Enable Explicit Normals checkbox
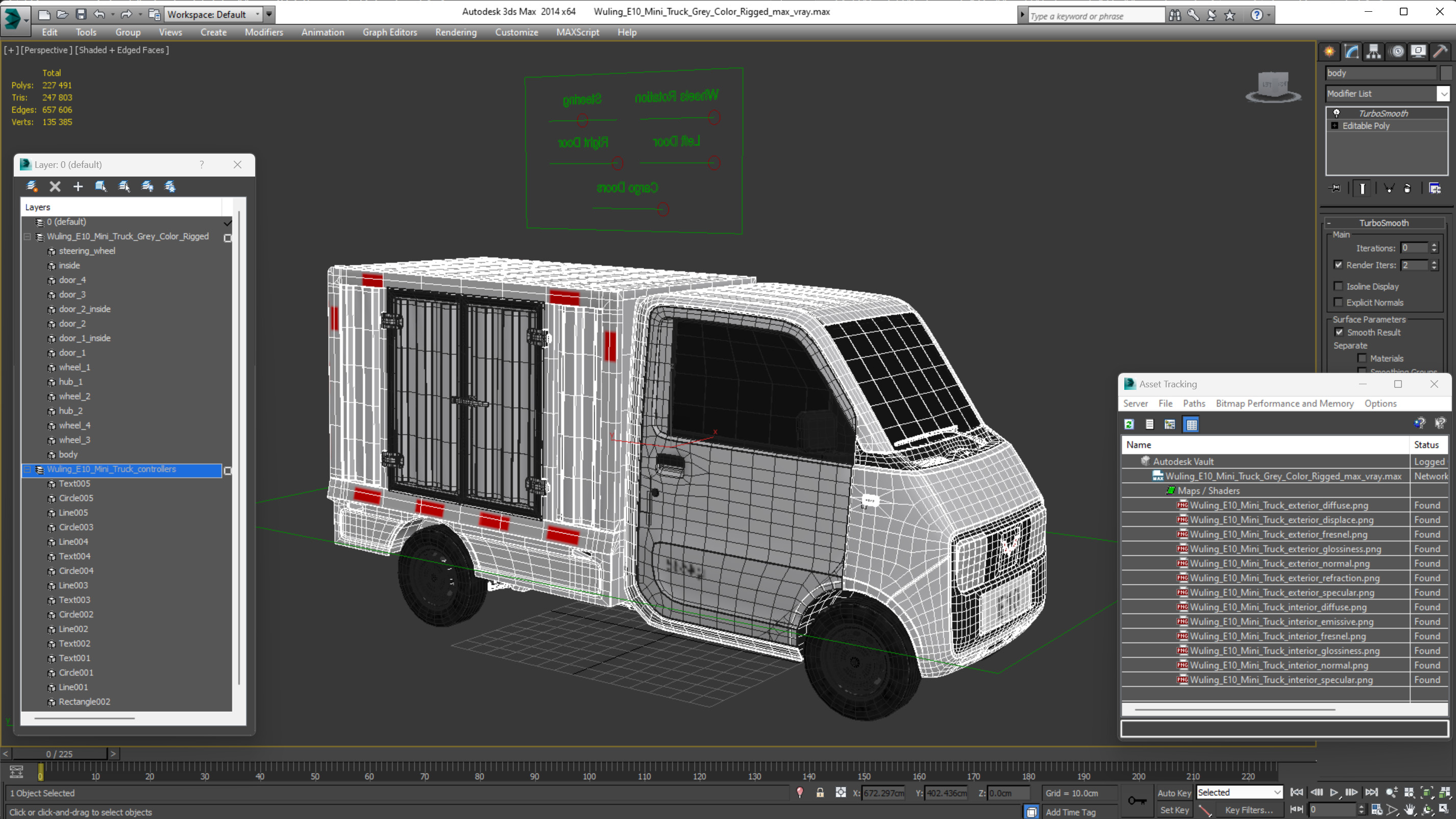Screen dimensions: 1456x819 pos(1338,303)
